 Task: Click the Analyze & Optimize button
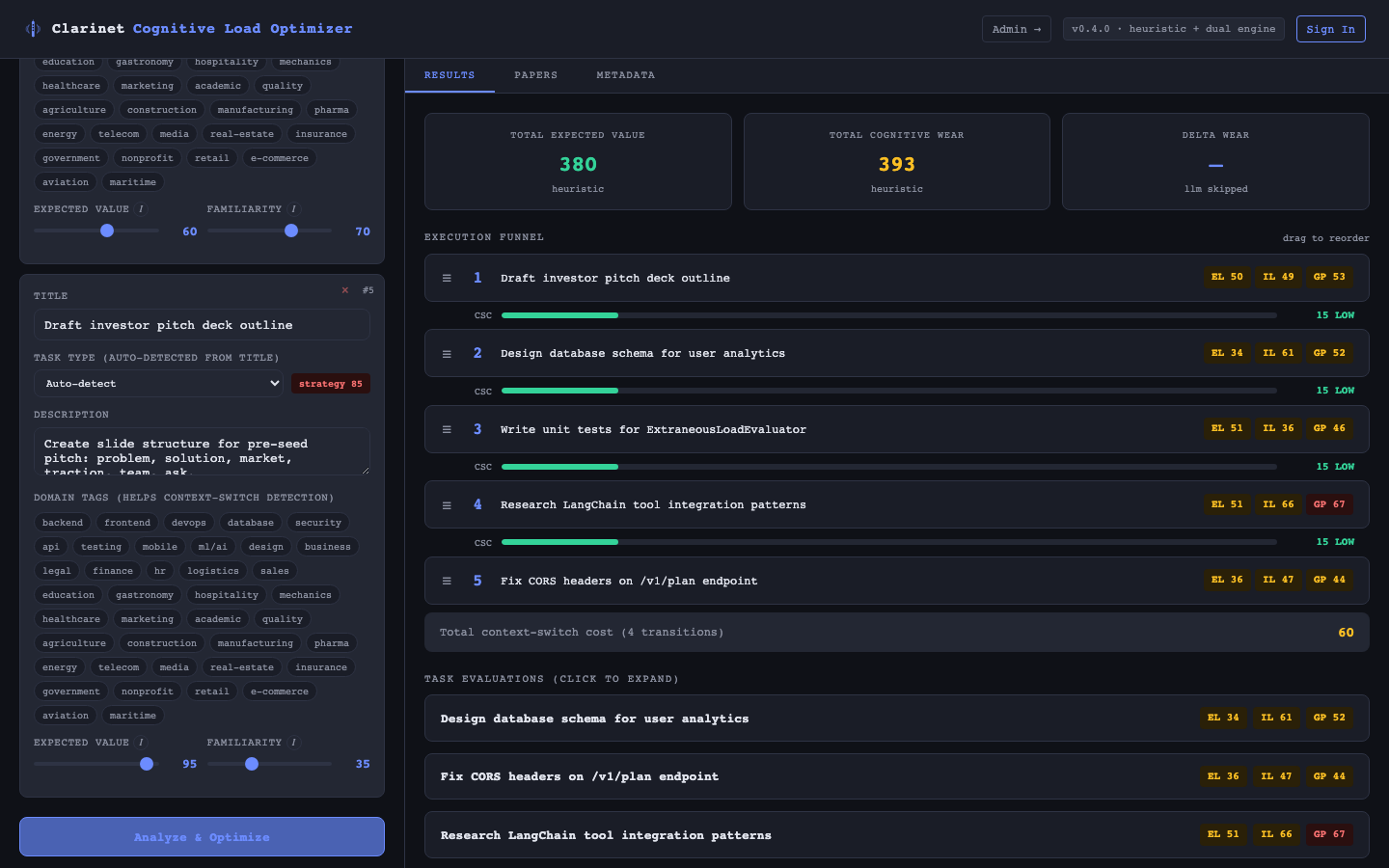(202, 836)
